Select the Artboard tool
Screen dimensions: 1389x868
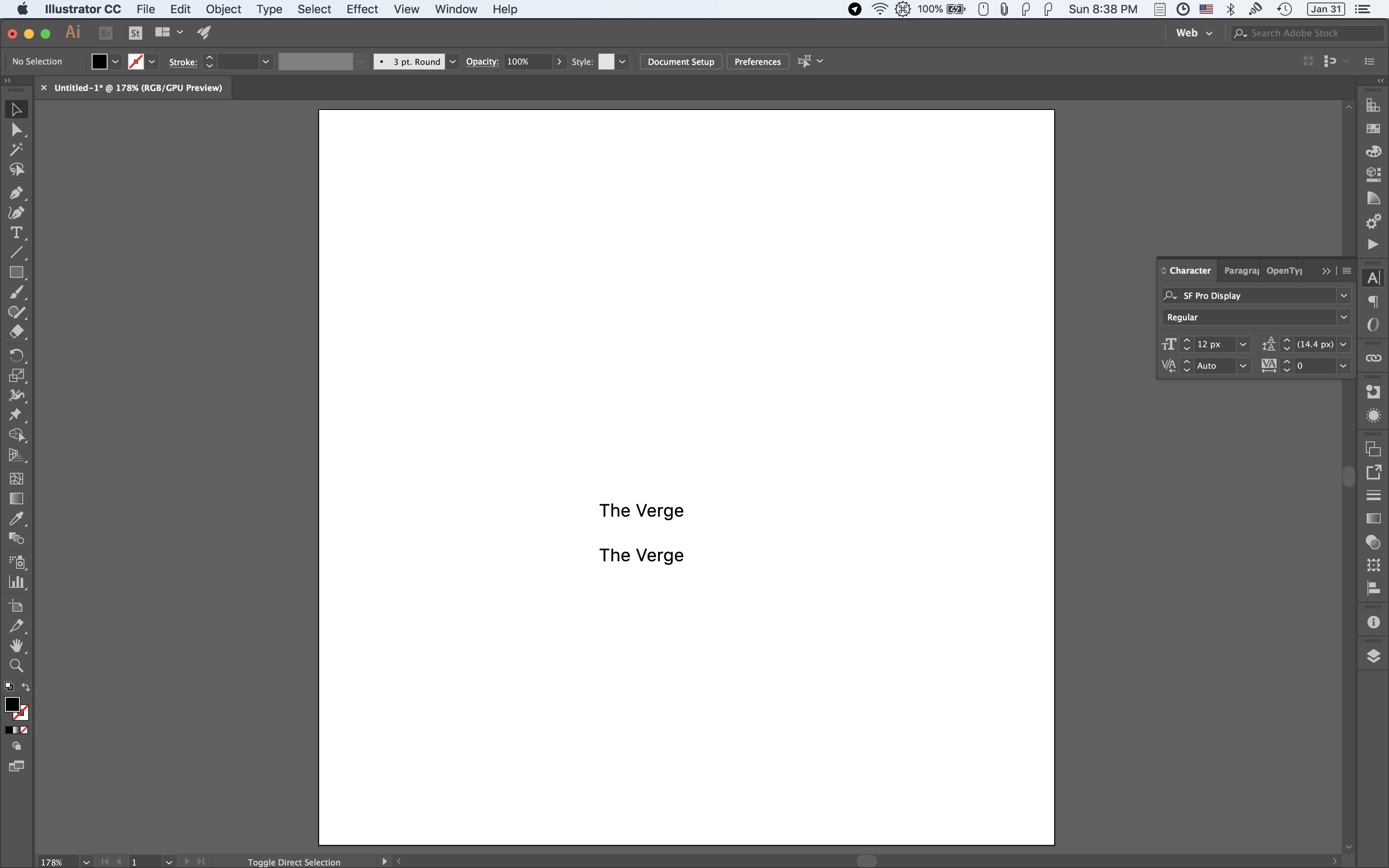[x=16, y=606]
